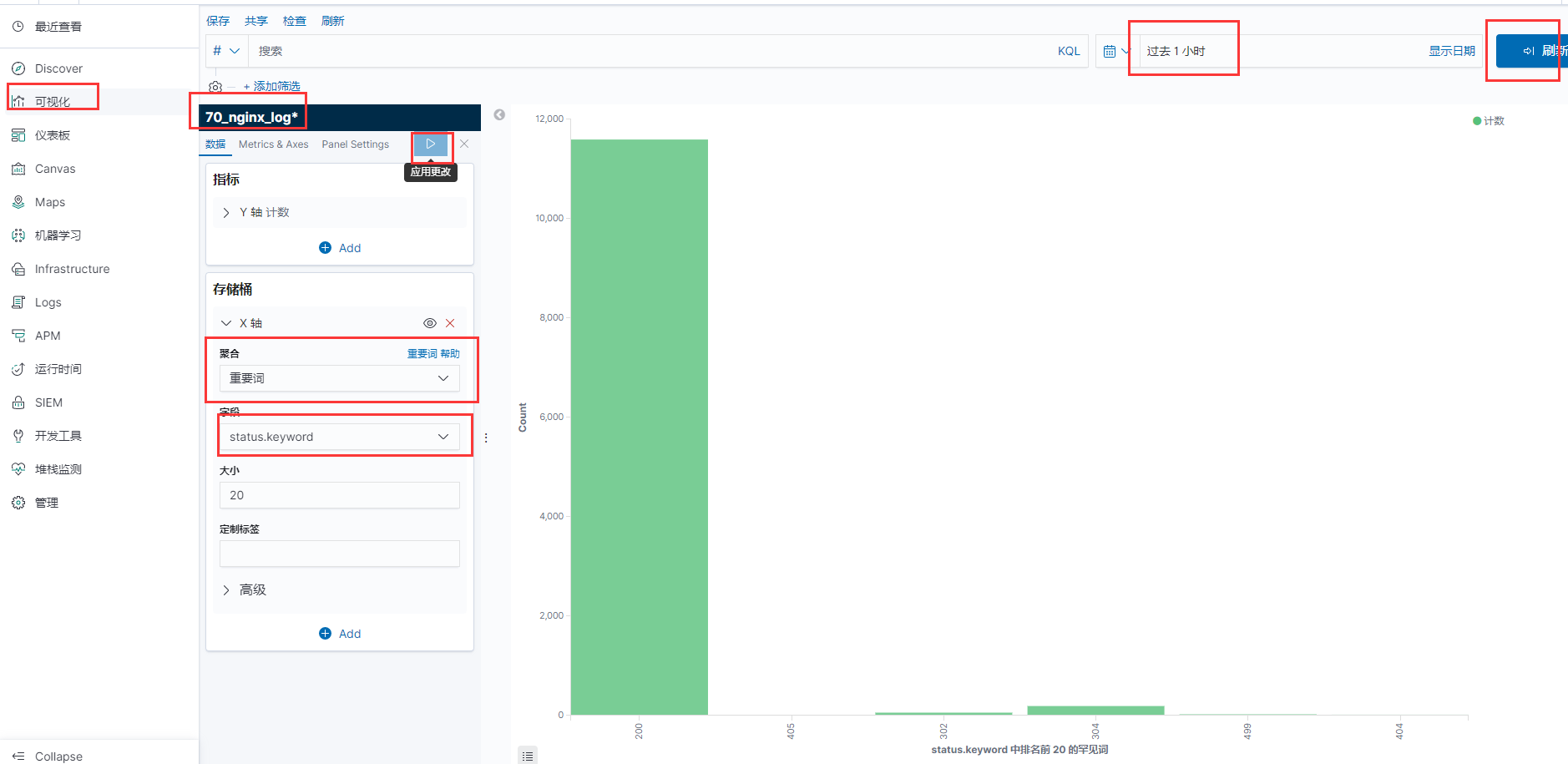Switch to the Metrics & Axes tab
Image resolution: width=1568 pixels, height=764 pixels.
pos(273,144)
